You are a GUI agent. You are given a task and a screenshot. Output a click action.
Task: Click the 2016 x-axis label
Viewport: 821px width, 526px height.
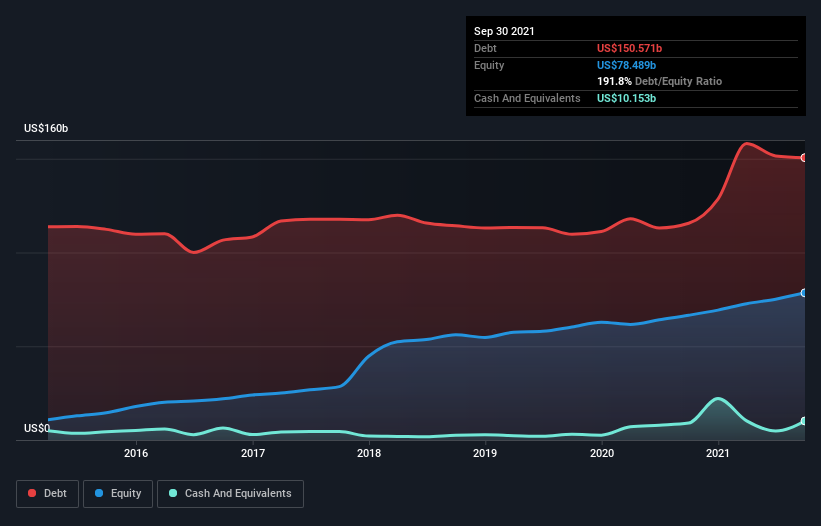tap(136, 453)
